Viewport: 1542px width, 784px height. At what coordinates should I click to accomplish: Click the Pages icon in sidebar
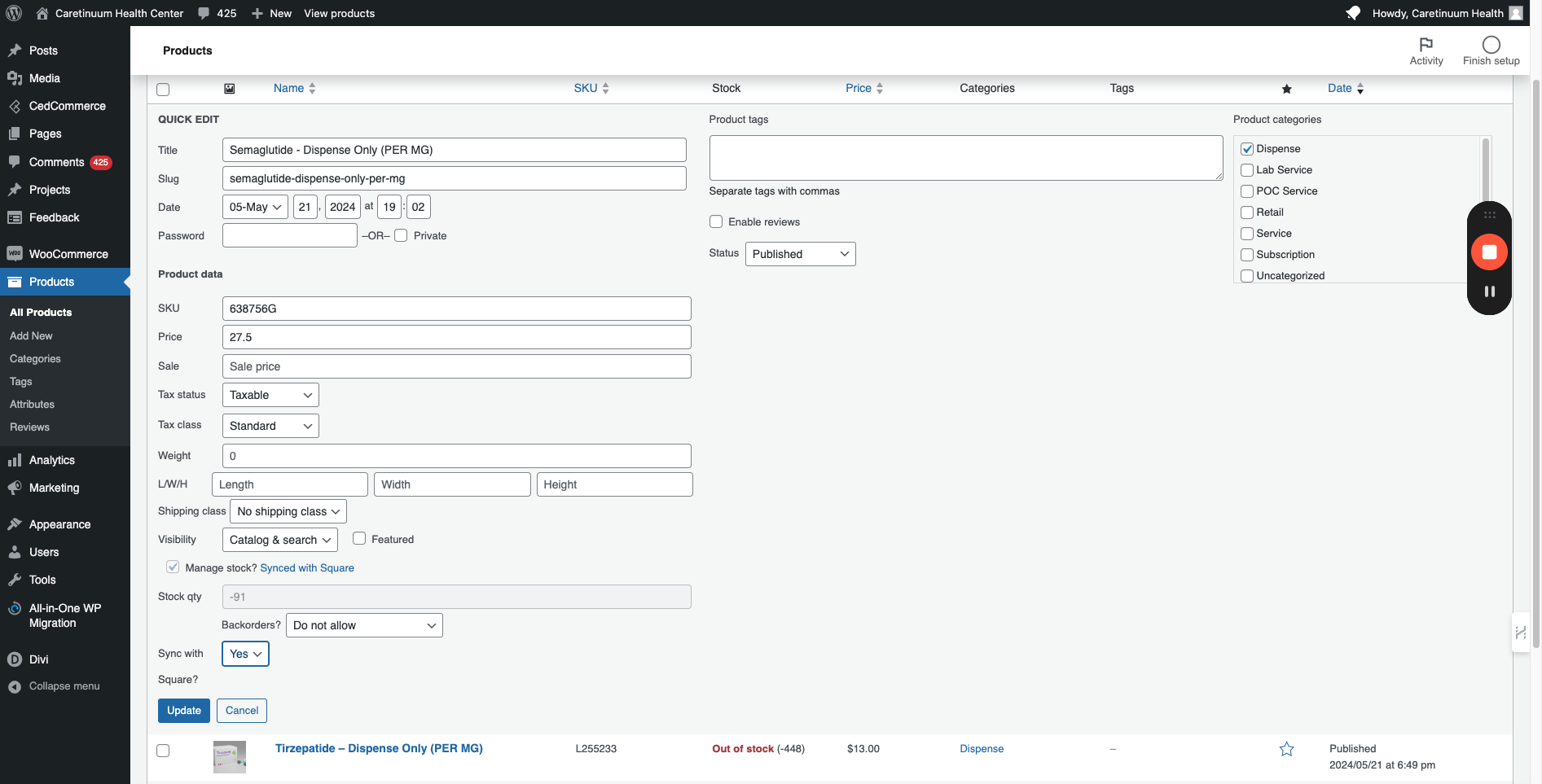coord(15,134)
